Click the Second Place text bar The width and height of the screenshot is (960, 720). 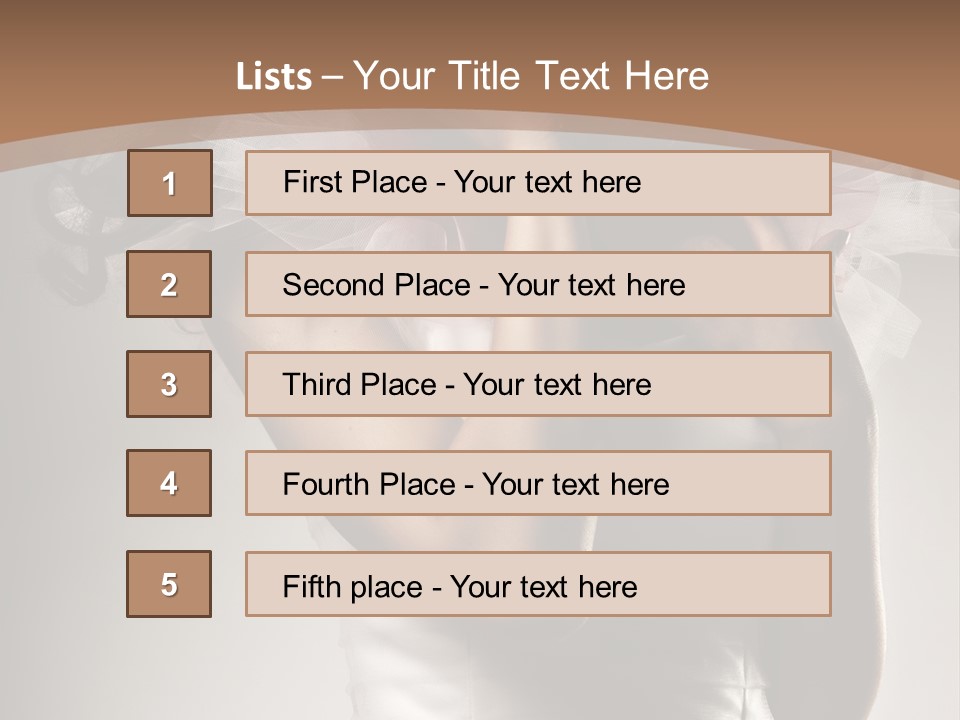point(538,284)
